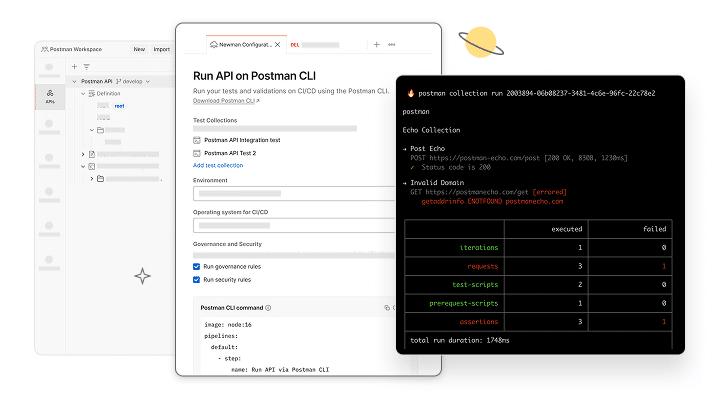Select Postman API Integration test collection
The width and height of the screenshot is (720, 401).
tap(242, 140)
